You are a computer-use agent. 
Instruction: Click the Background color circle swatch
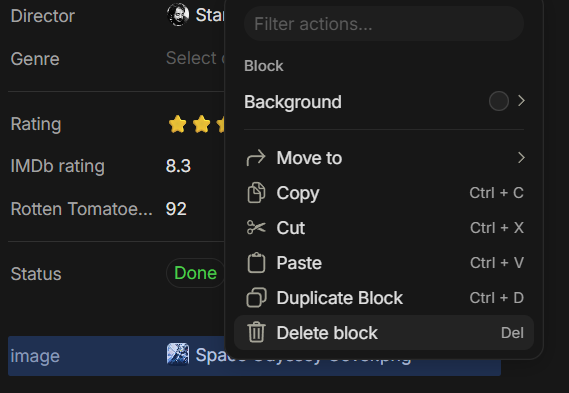499,101
